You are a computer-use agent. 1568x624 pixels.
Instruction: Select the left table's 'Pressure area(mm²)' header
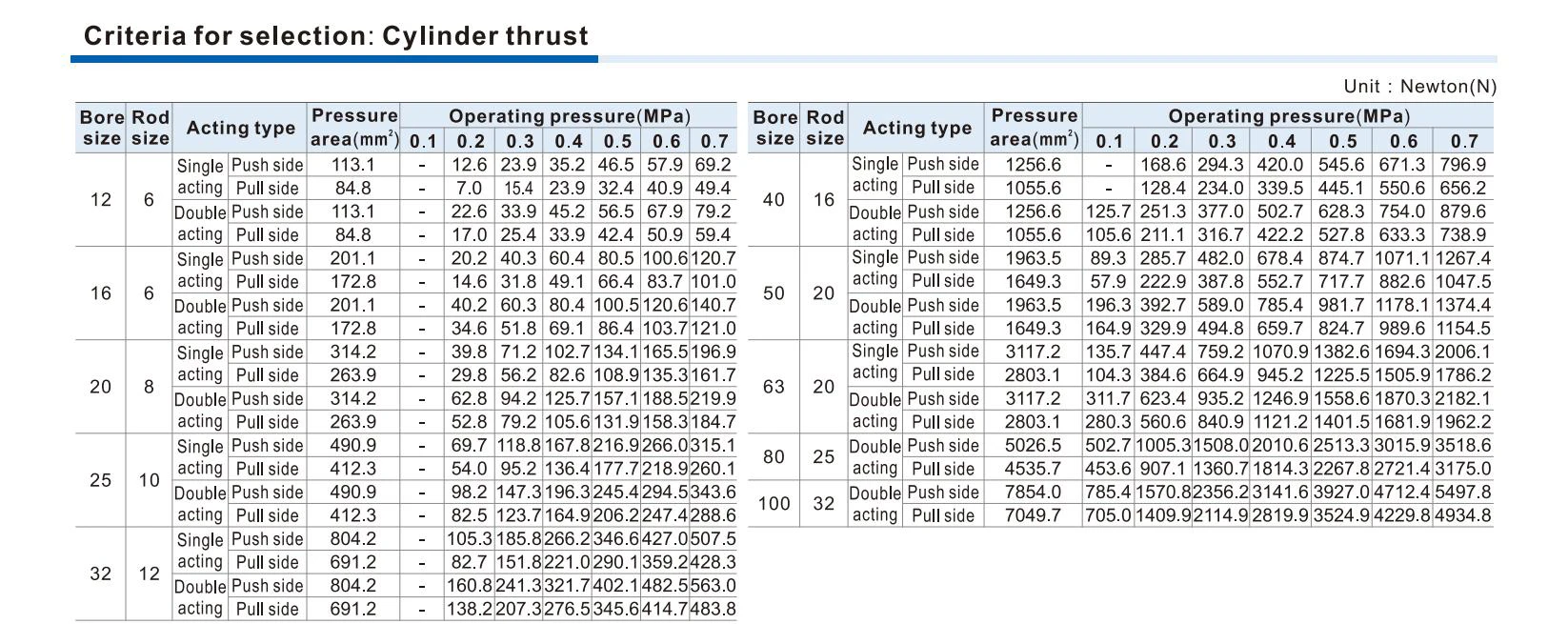pyautogui.click(x=353, y=128)
